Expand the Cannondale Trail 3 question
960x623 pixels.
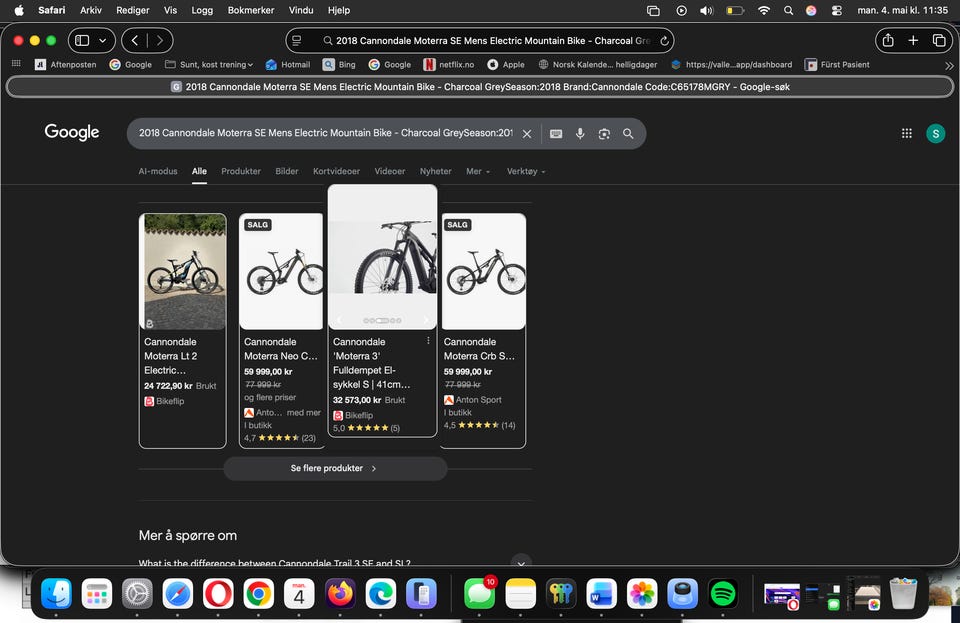coord(521,562)
